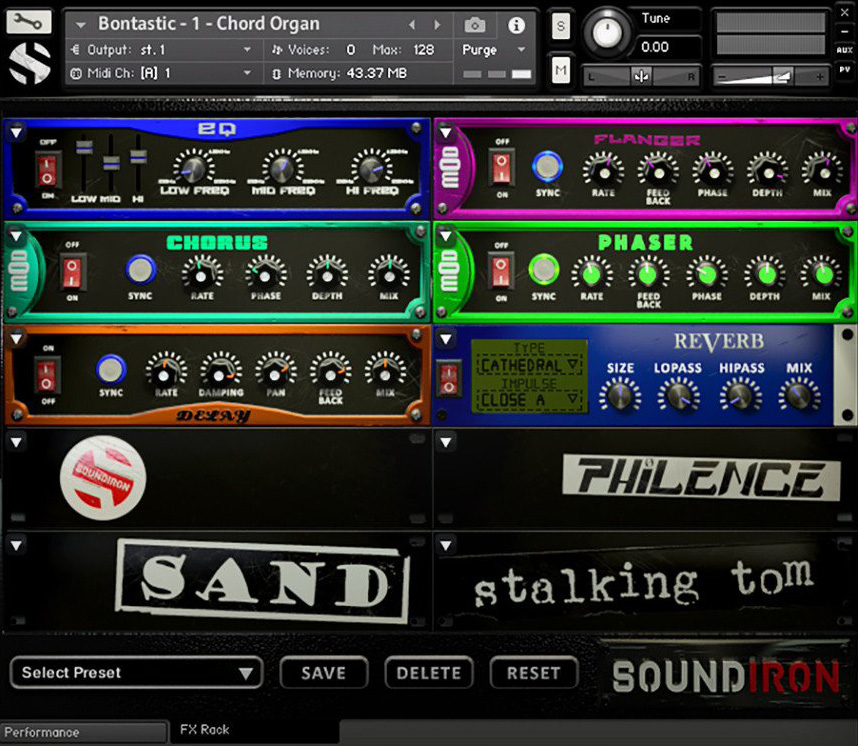This screenshot has height=746, width=858.
Task: Click the master Tune knob
Action: pyautogui.click(x=606, y=33)
